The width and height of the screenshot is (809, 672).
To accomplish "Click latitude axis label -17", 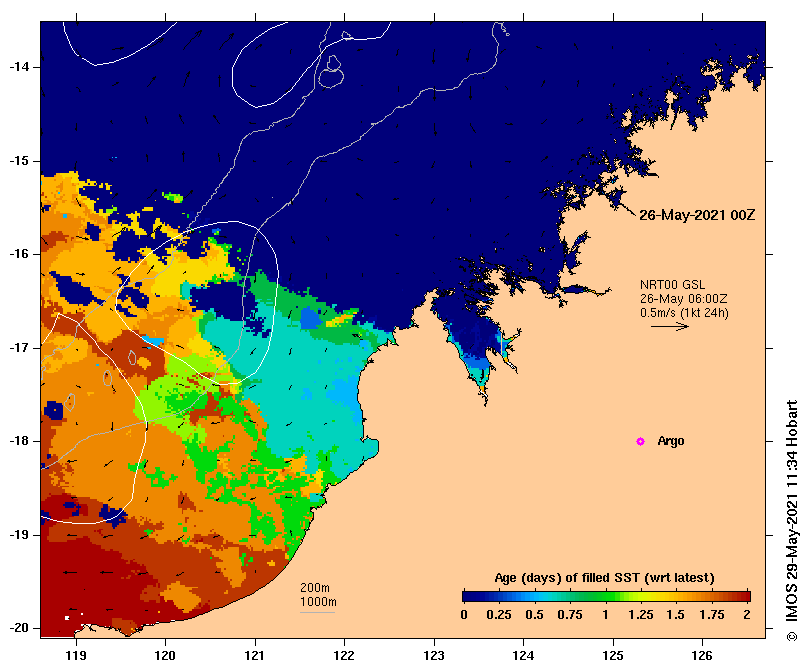I will [19, 348].
